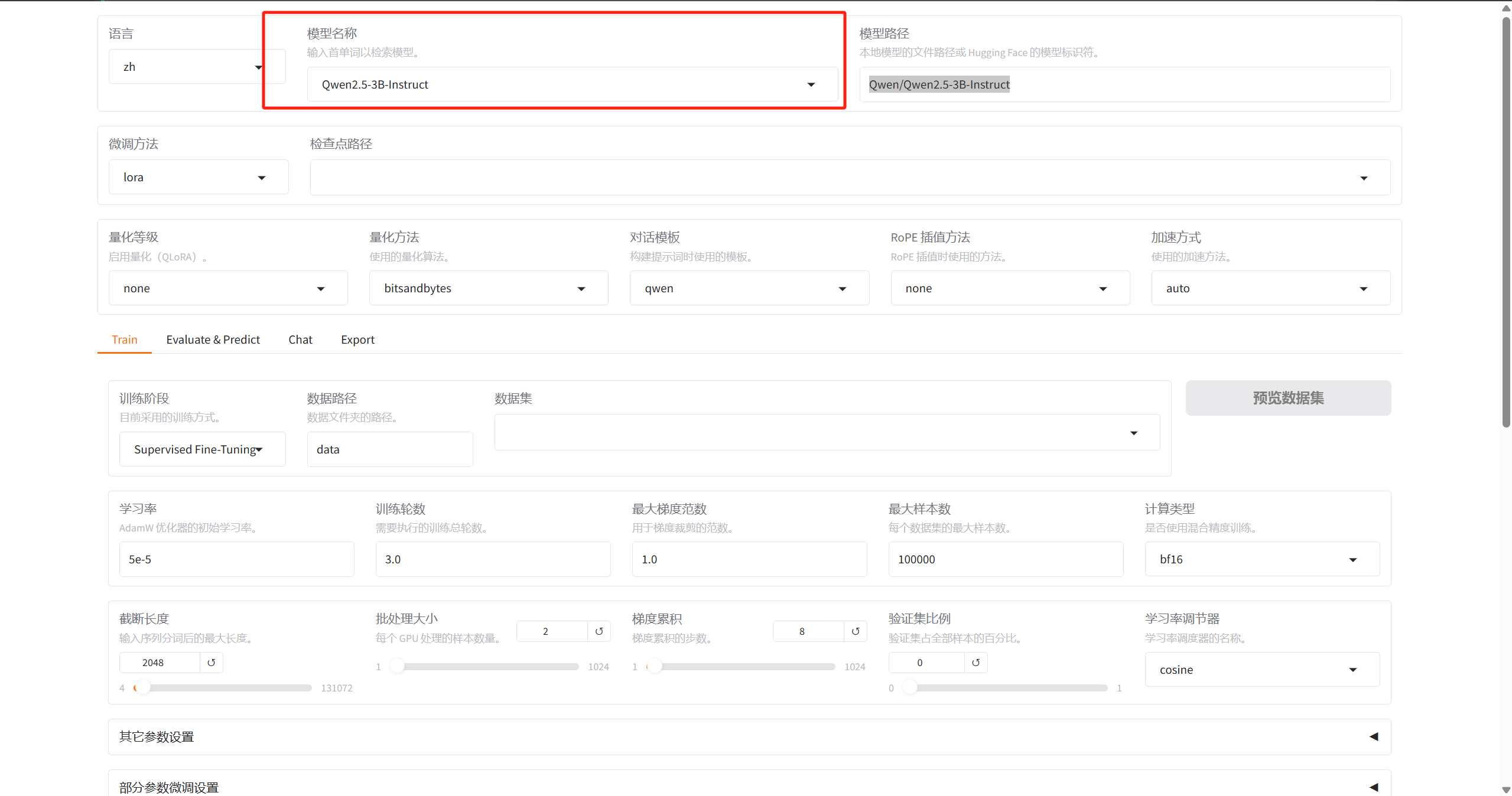Click the 最大梯度范数 input field showing 1.0
Viewport: 1512px width, 796px height.
pyautogui.click(x=750, y=559)
